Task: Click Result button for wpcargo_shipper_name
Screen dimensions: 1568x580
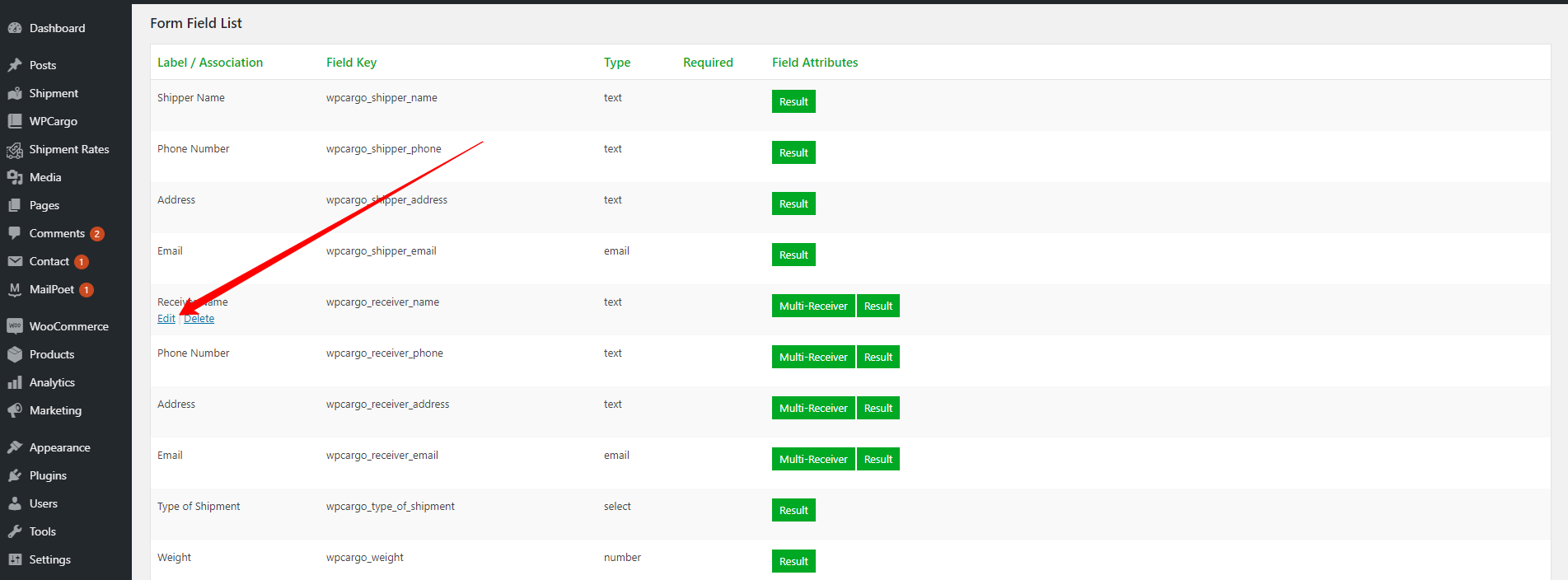Action: 793,101
